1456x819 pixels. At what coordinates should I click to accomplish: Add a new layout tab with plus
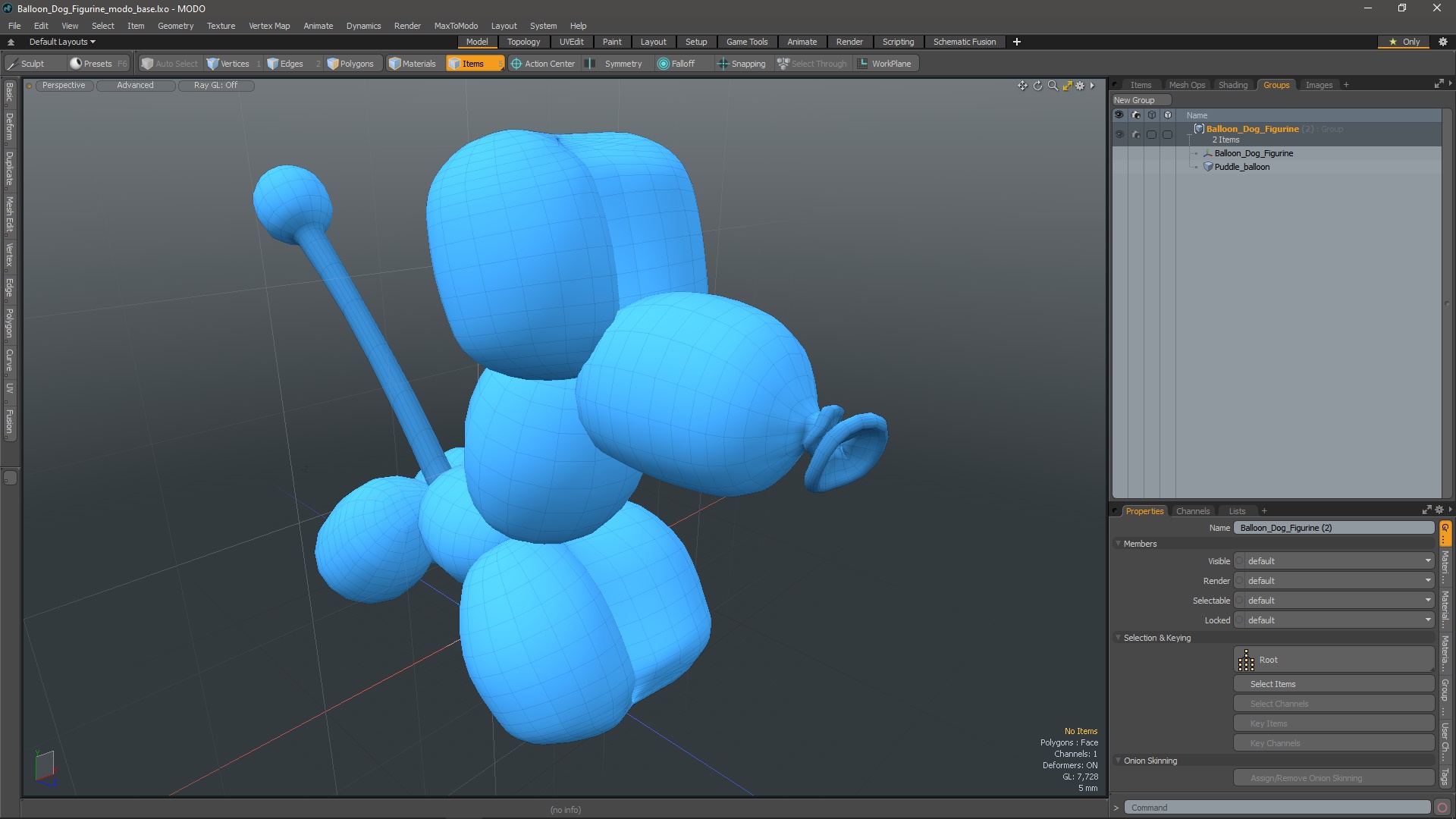[1017, 42]
